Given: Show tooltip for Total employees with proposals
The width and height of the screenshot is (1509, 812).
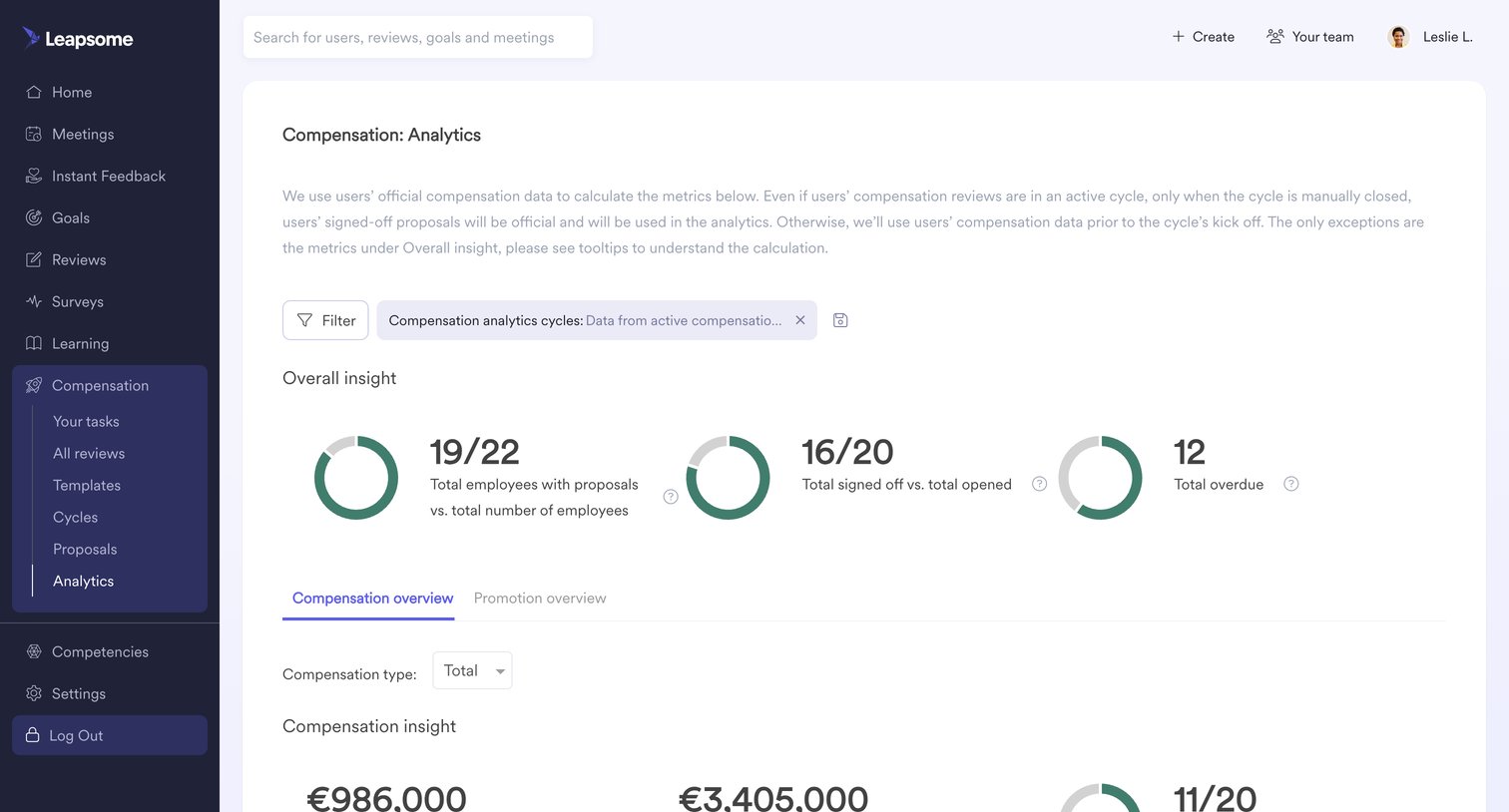Looking at the screenshot, I should pos(671,497).
